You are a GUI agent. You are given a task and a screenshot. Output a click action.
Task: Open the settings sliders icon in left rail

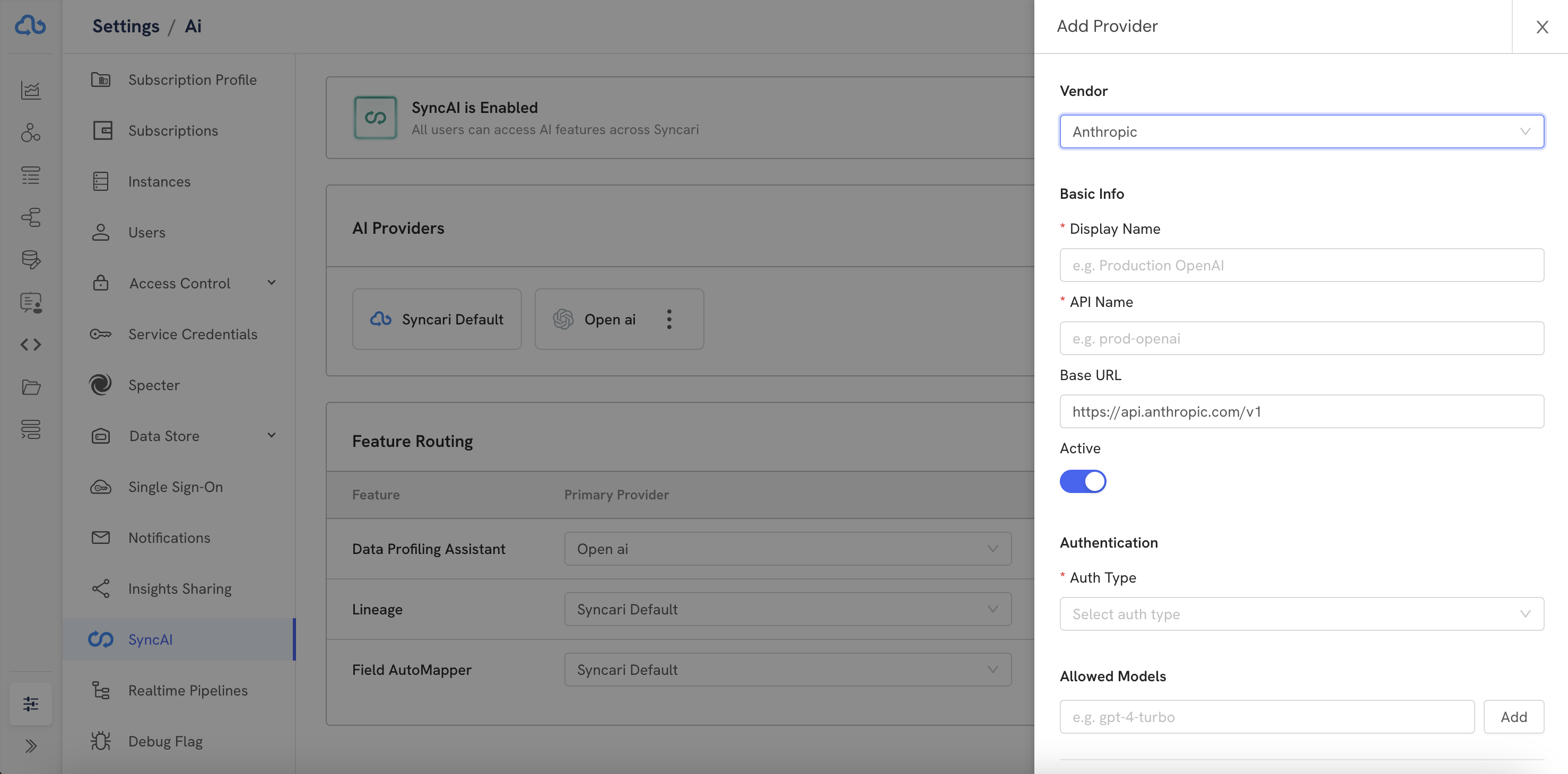click(30, 704)
